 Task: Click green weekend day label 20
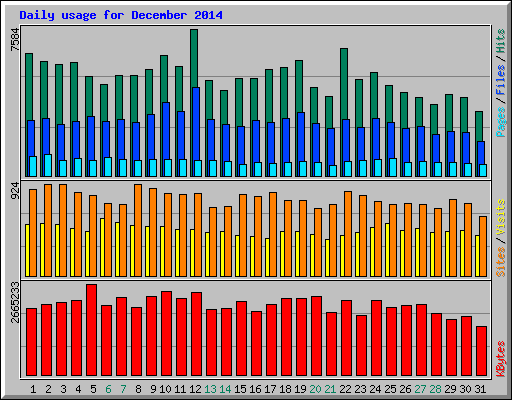315,389
